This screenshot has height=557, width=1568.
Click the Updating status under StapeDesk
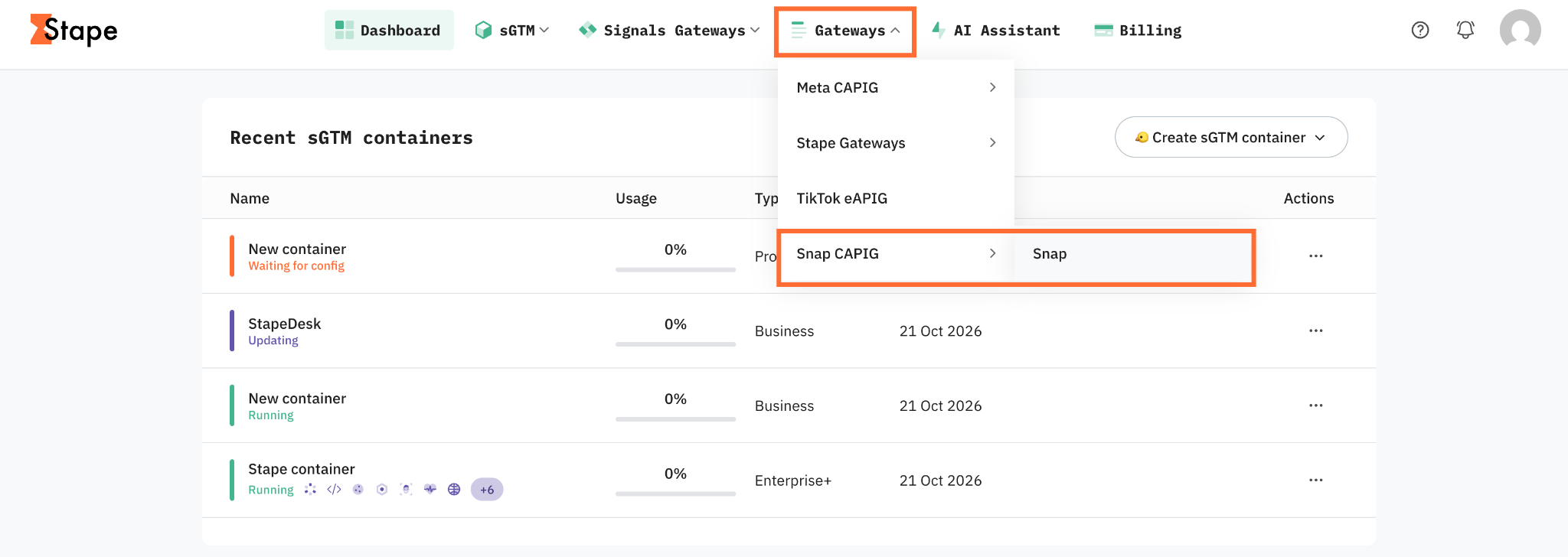273,340
